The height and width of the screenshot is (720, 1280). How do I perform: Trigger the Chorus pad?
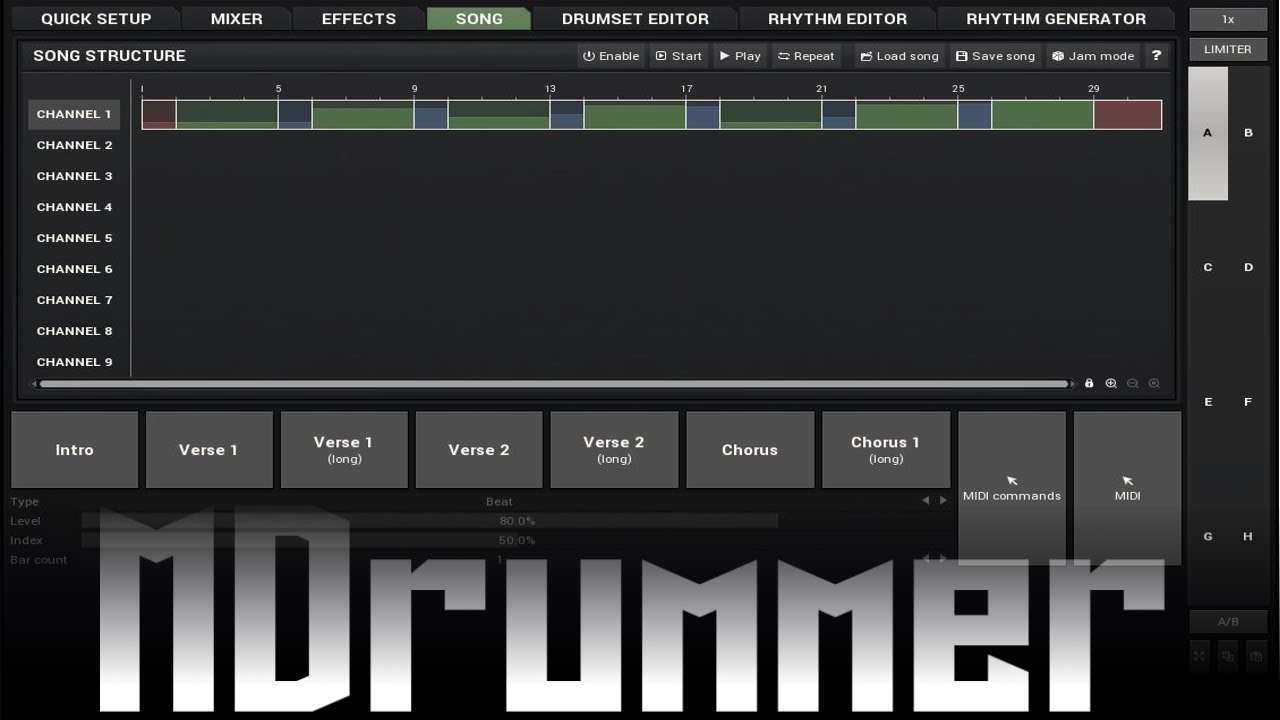point(750,450)
